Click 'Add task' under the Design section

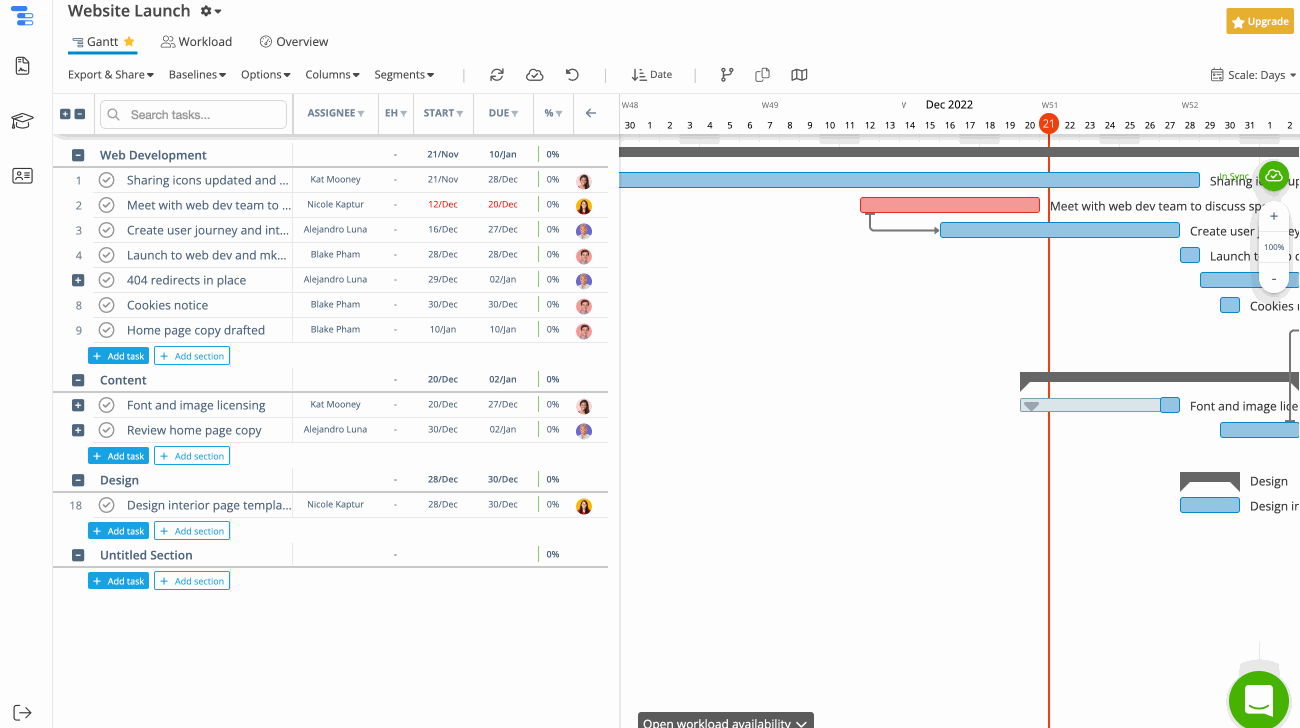pyautogui.click(x=118, y=530)
